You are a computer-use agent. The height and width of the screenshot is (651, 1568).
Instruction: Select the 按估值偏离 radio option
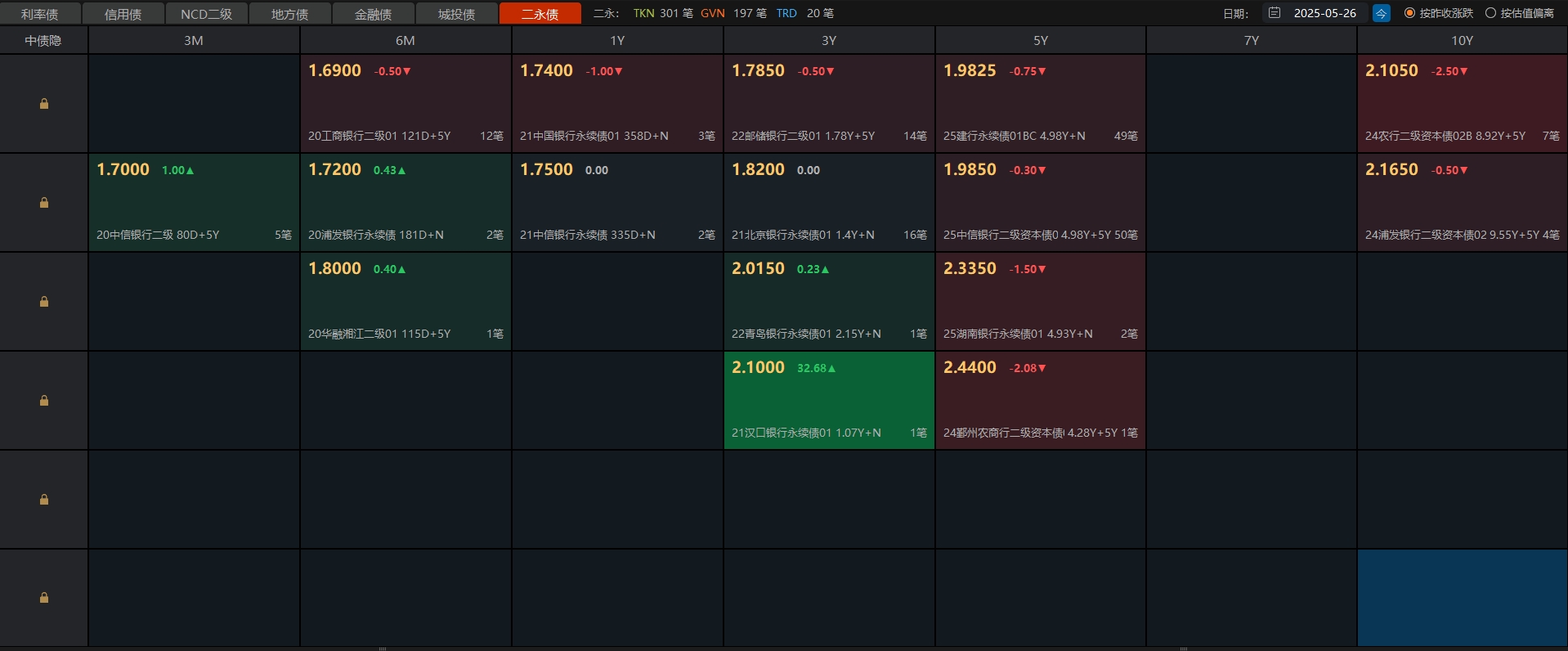(1520, 13)
